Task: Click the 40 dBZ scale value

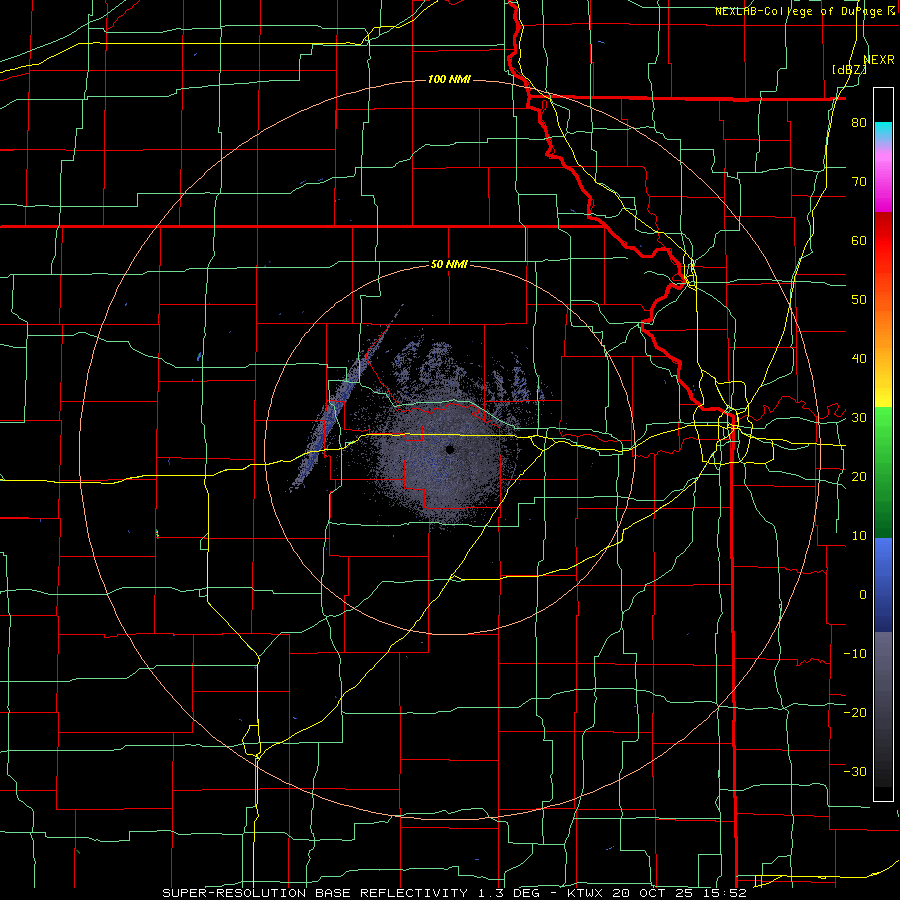Action: 859,359
